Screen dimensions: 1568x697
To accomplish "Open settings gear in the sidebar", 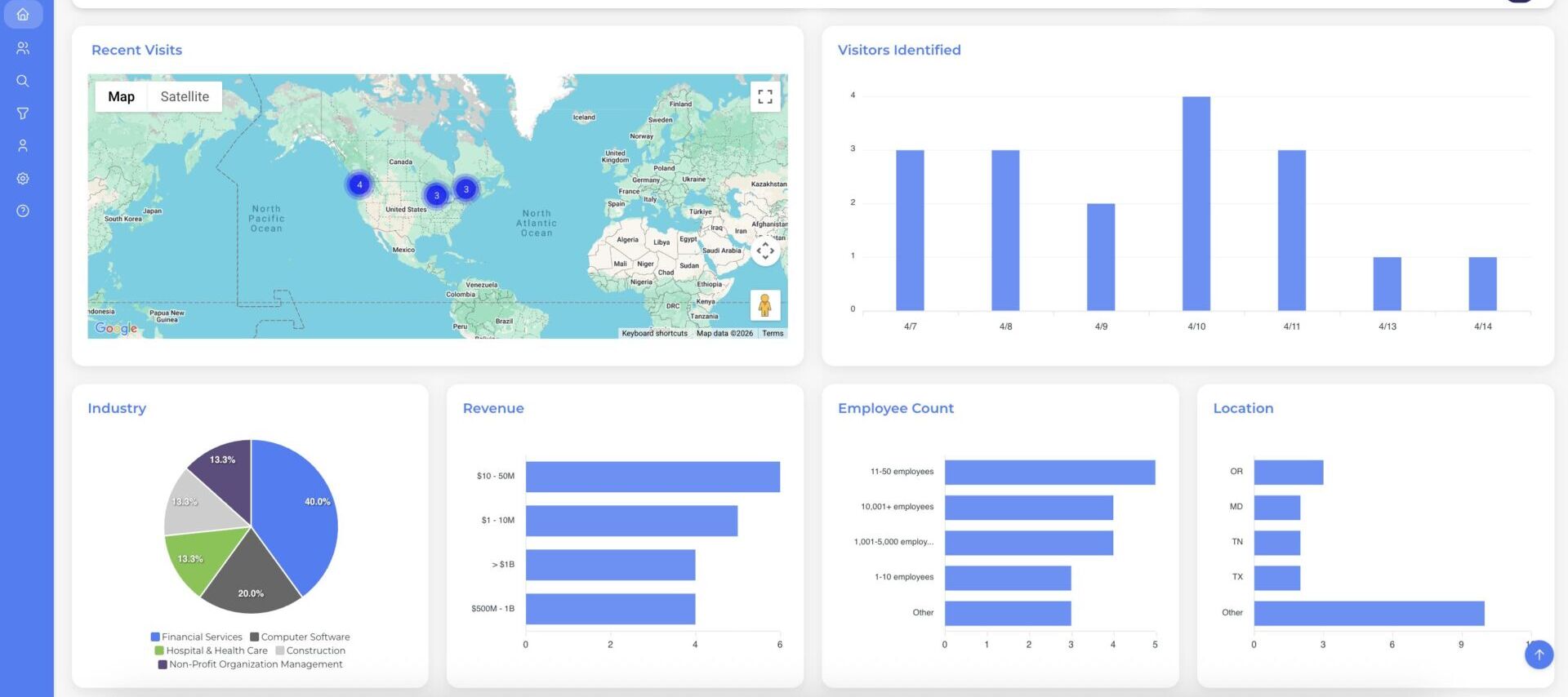I will click(23, 179).
